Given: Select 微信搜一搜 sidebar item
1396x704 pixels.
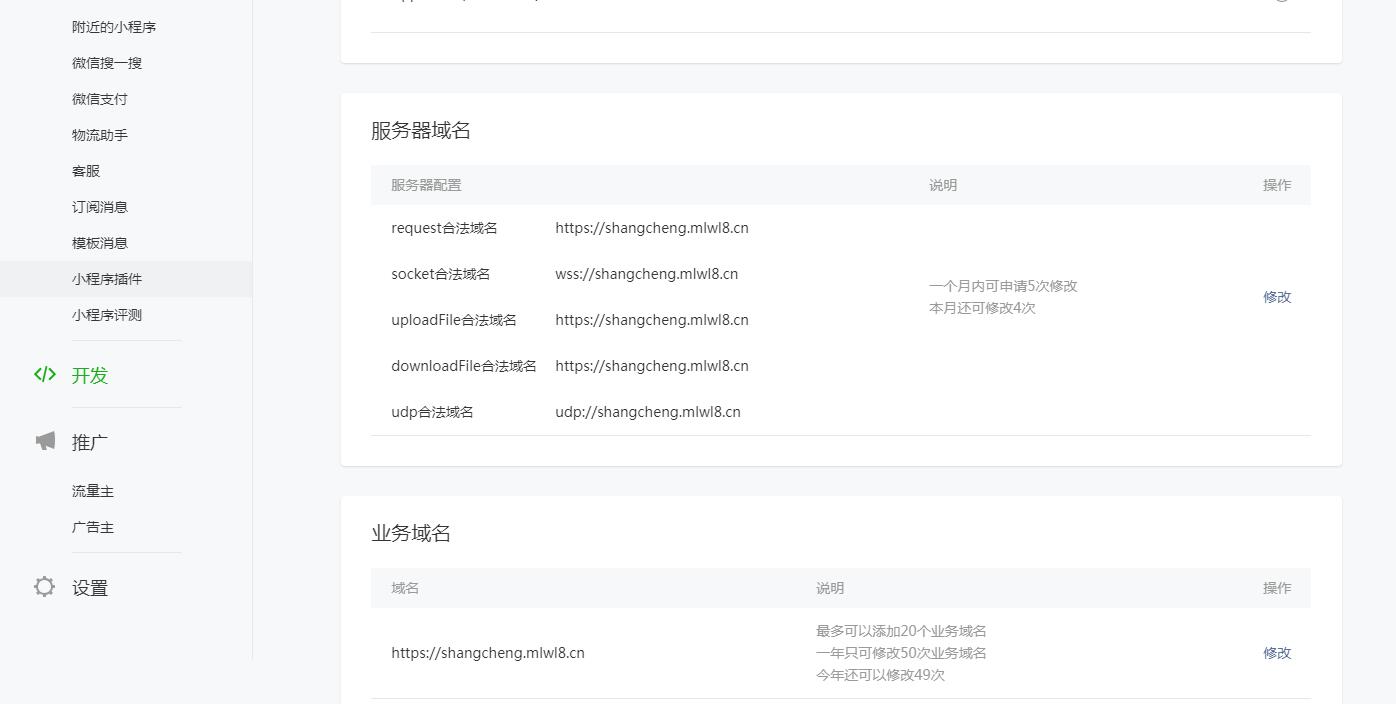Looking at the screenshot, I should (107, 63).
